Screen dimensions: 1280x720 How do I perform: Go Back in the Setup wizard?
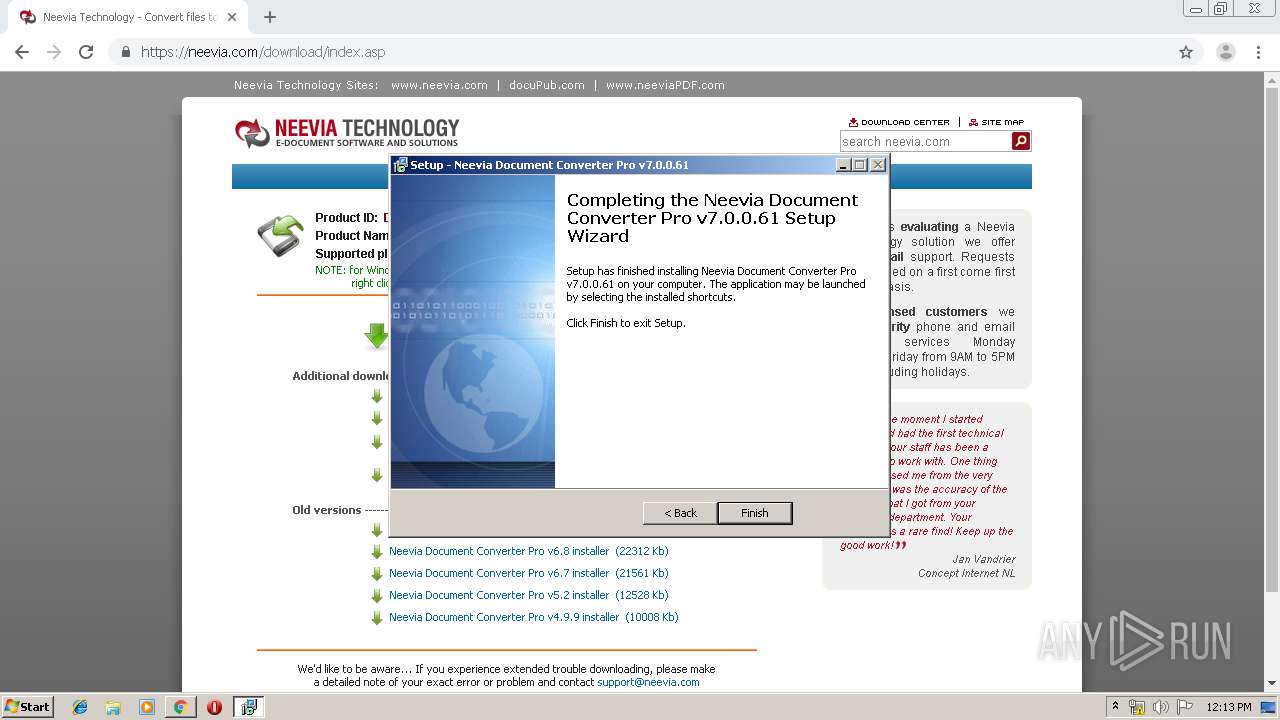tap(681, 513)
